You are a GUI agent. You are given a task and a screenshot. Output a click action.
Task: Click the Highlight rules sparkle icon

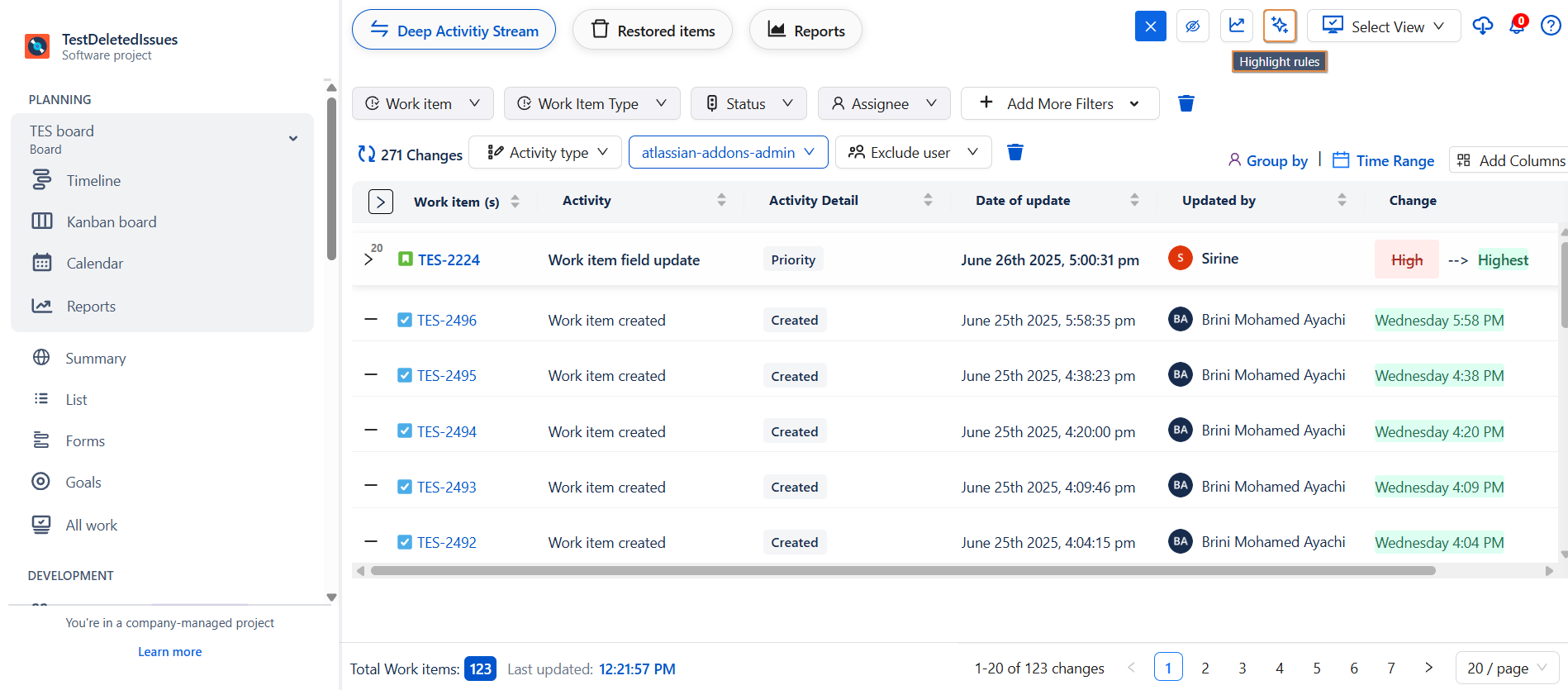(1280, 26)
